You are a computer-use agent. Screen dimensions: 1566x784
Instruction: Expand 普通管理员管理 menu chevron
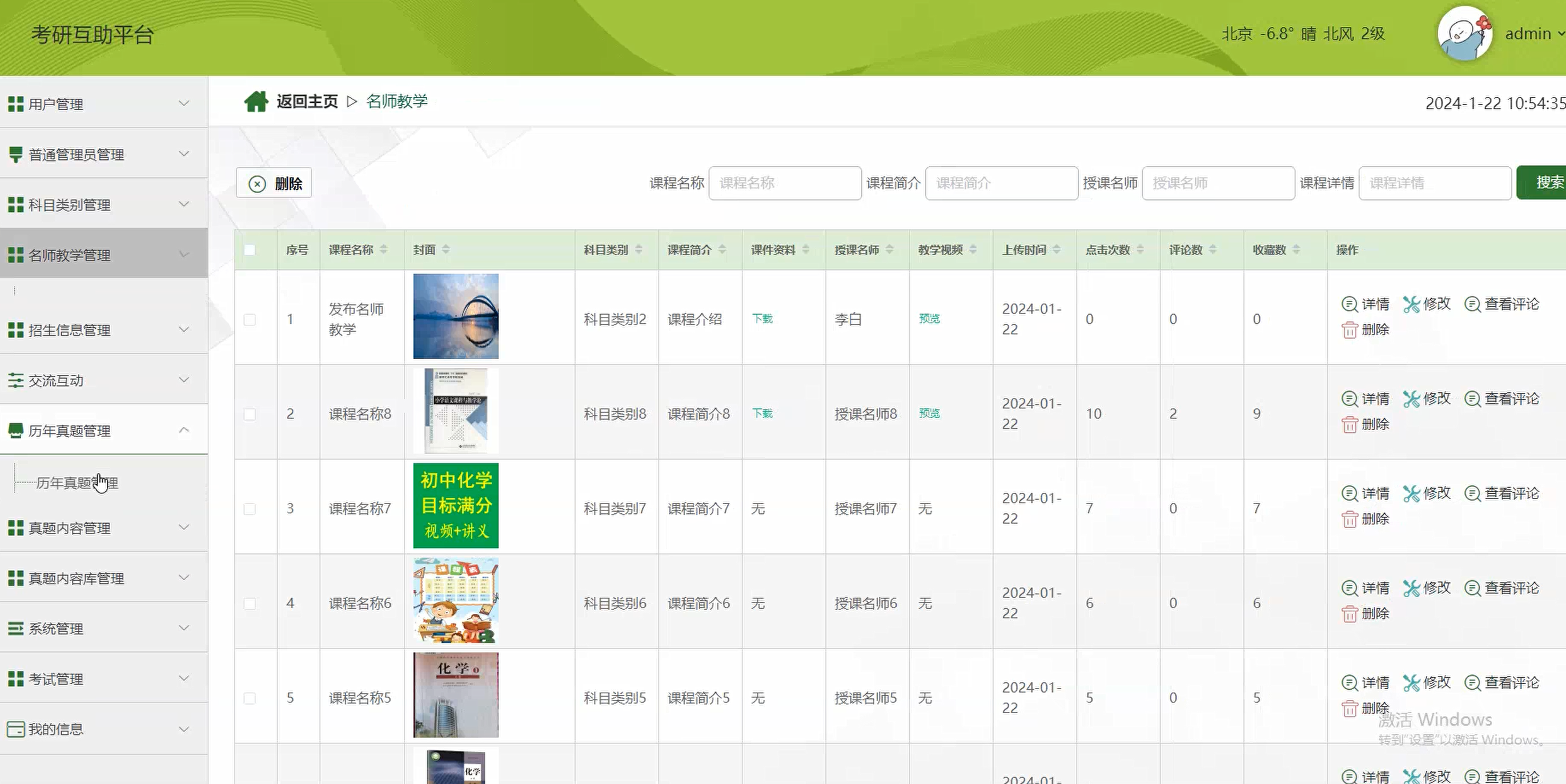coord(183,154)
